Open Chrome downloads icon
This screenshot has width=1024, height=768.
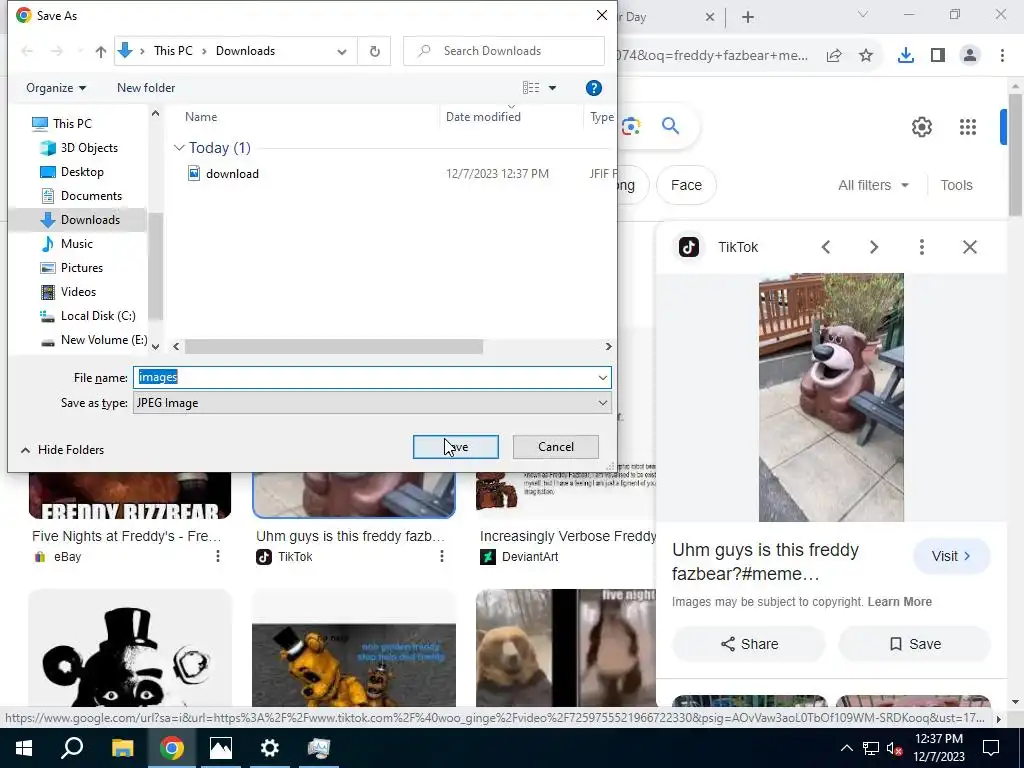coord(906,56)
